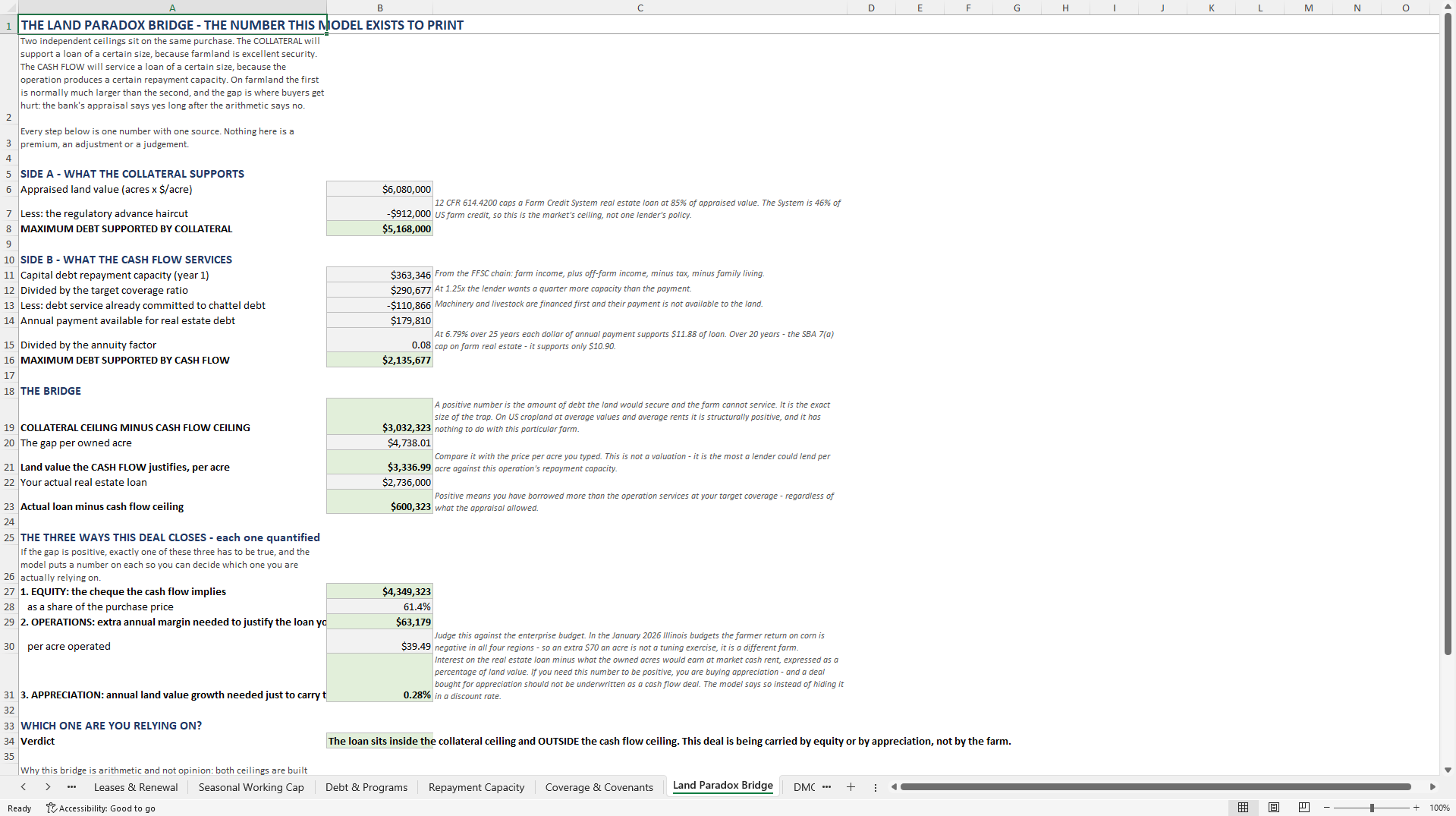Viewport: 1456px width, 816px height.
Task: Select row 34 header
Action: 9,741
